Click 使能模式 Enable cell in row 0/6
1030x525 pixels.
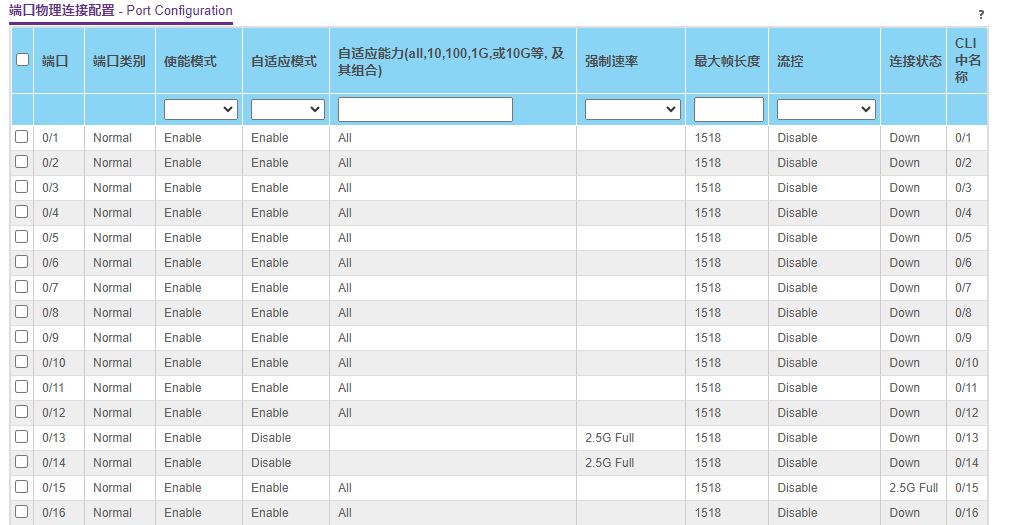point(183,263)
